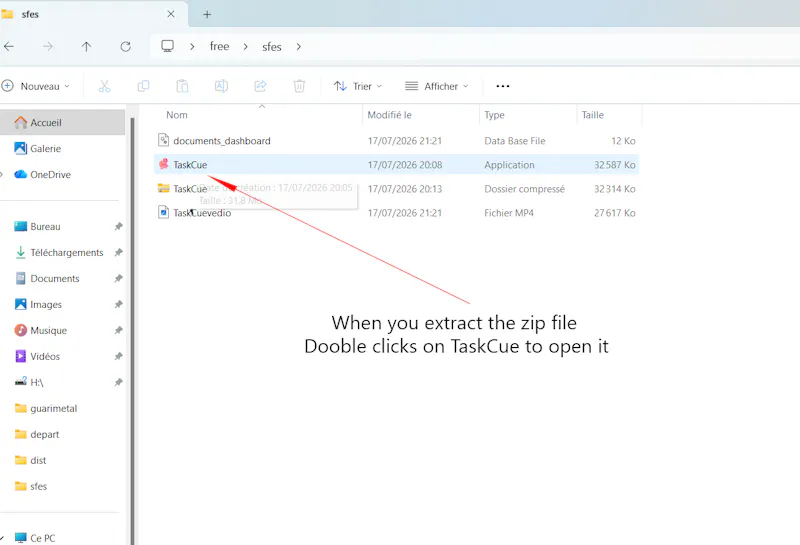Expand chevron between free and sfes
800x545 pixels.
(245, 46)
